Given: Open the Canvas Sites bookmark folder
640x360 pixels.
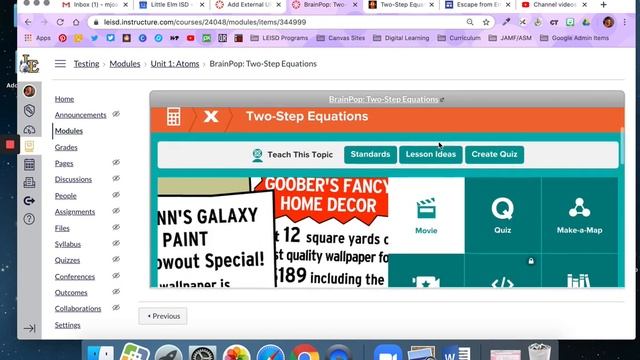Looking at the screenshot, I should pos(340,38).
